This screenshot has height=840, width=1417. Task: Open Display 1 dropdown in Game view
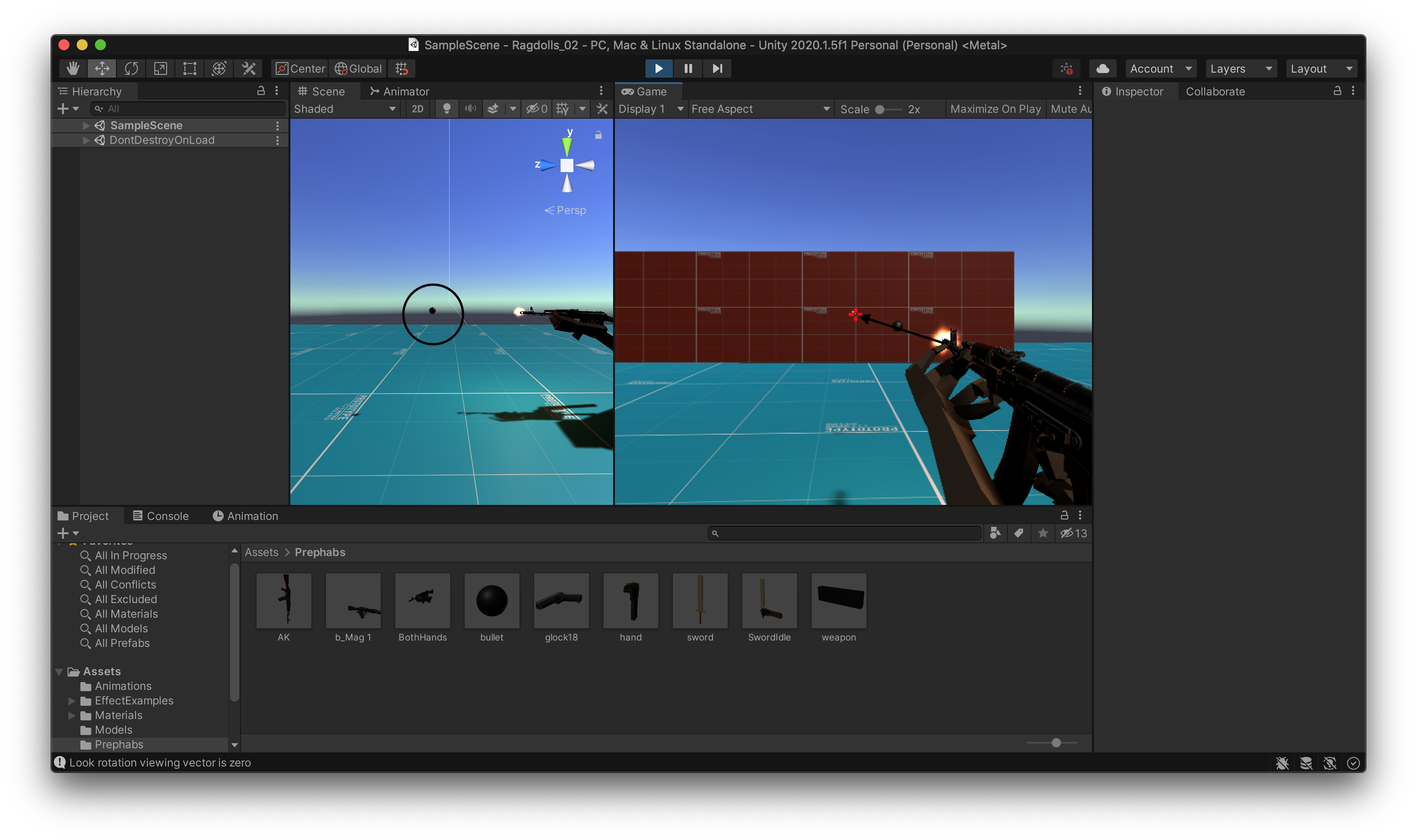click(651, 109)
